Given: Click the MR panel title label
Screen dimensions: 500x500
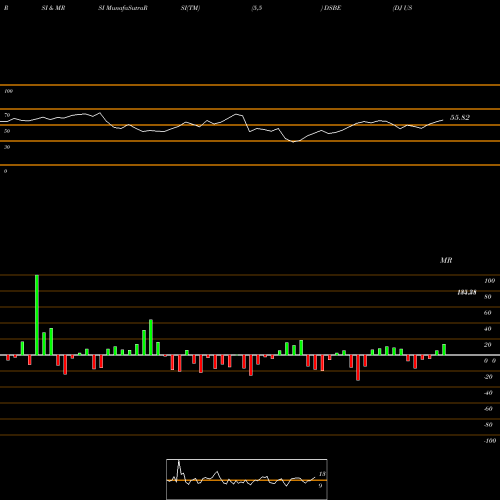Looking at the screenshot, I should 446,260.
